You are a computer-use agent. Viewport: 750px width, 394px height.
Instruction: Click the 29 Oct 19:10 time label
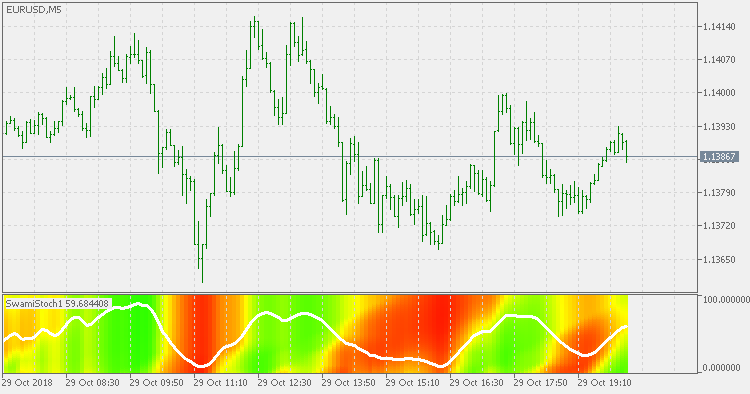(605, 383)
